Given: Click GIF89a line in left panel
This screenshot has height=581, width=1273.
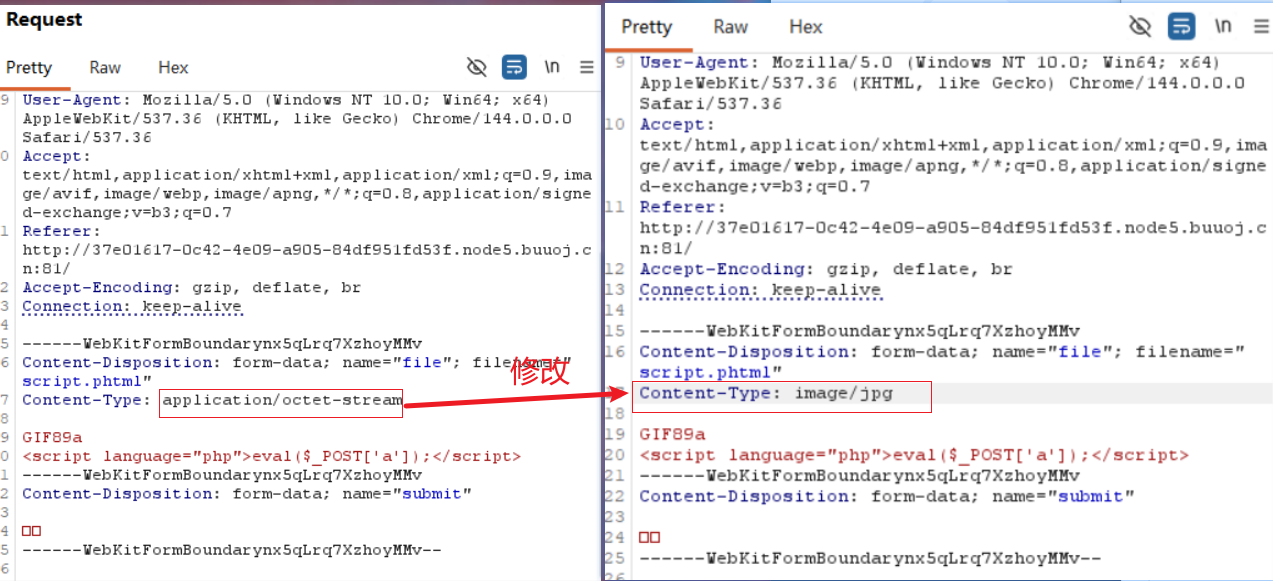Looking at the screenshot, I should click(52, 438).
